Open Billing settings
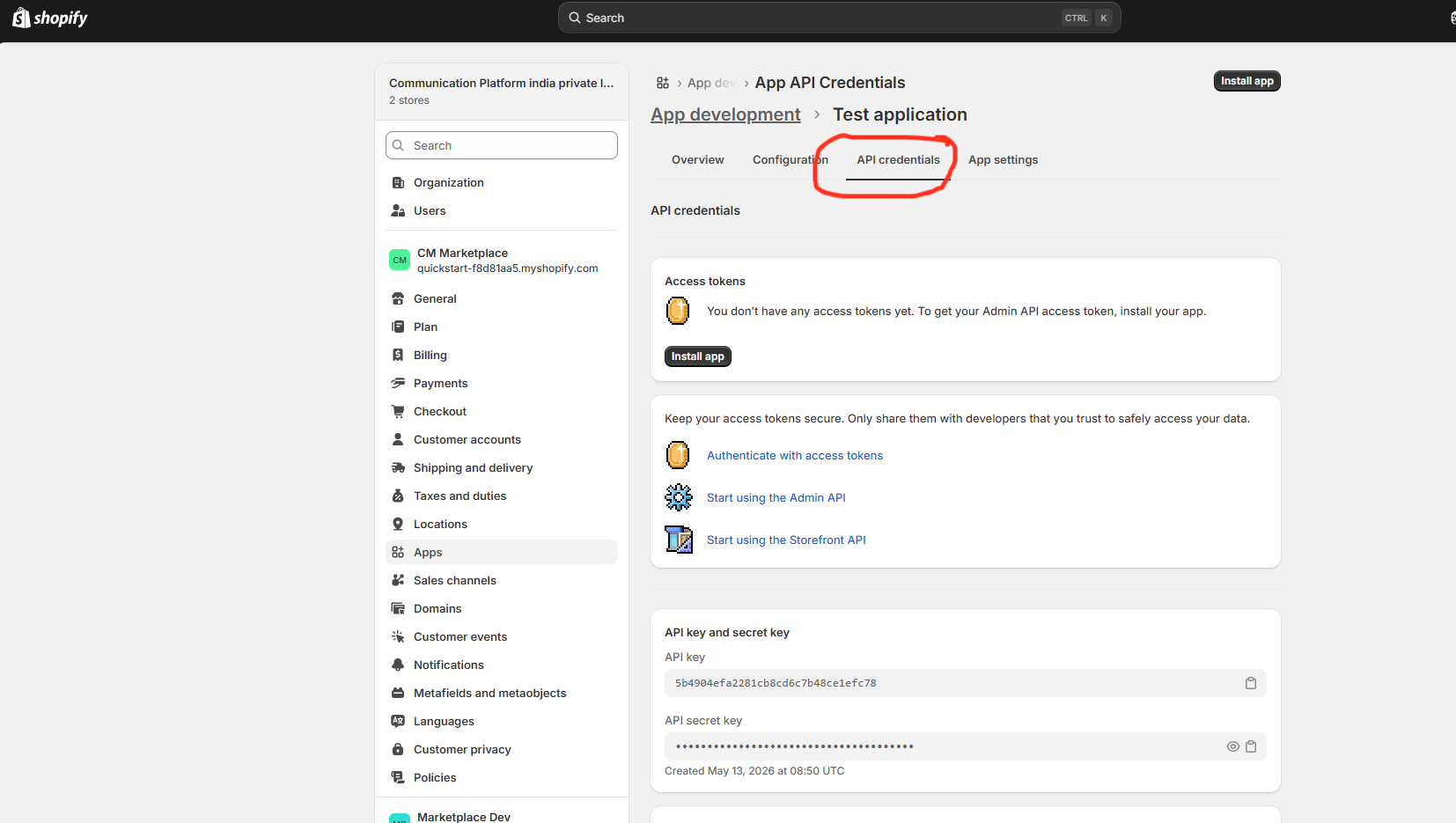The image size is (1456, 823). point(502,355)
